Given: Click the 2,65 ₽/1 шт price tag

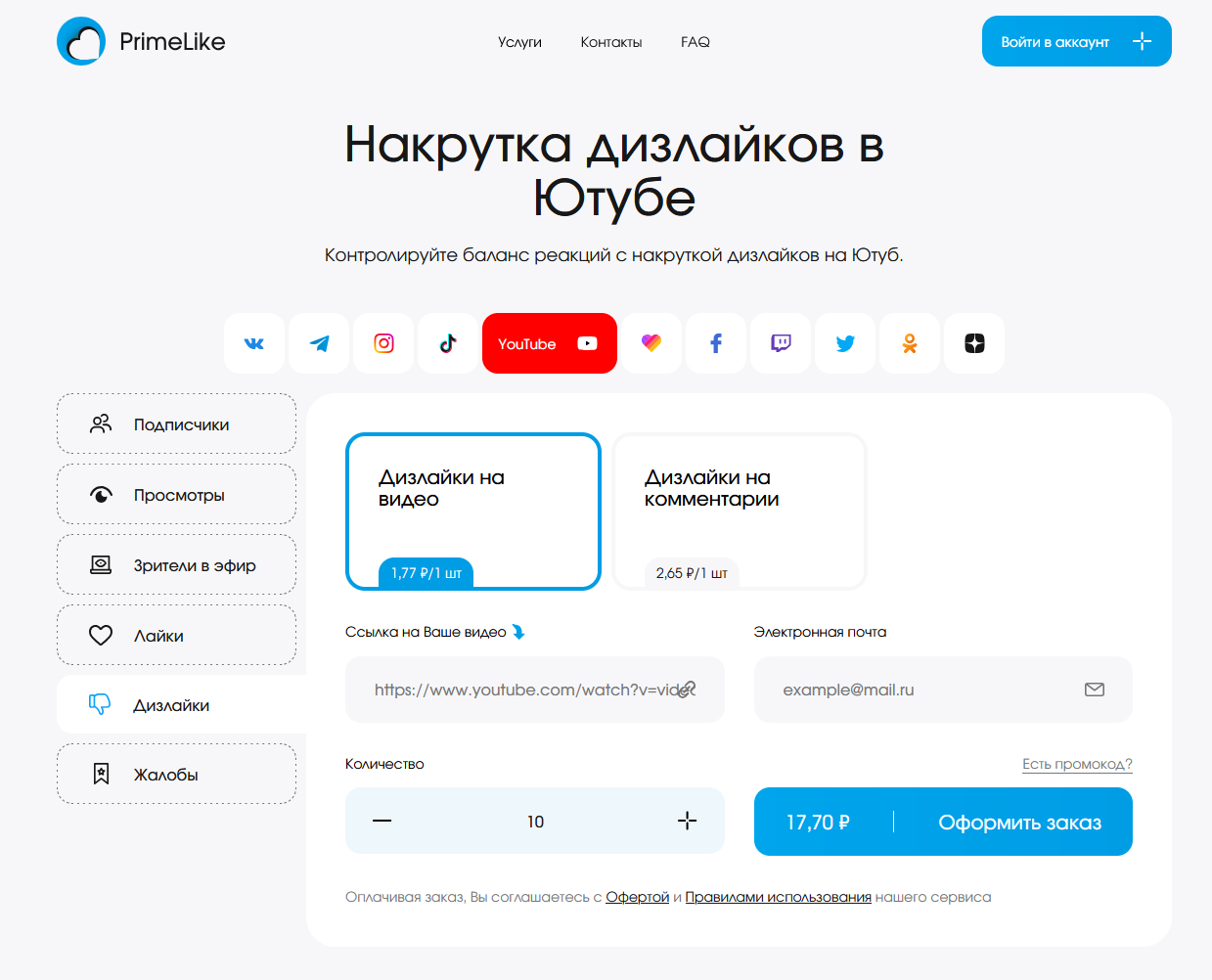Looking at the screenshot, I should click(692, 573).
